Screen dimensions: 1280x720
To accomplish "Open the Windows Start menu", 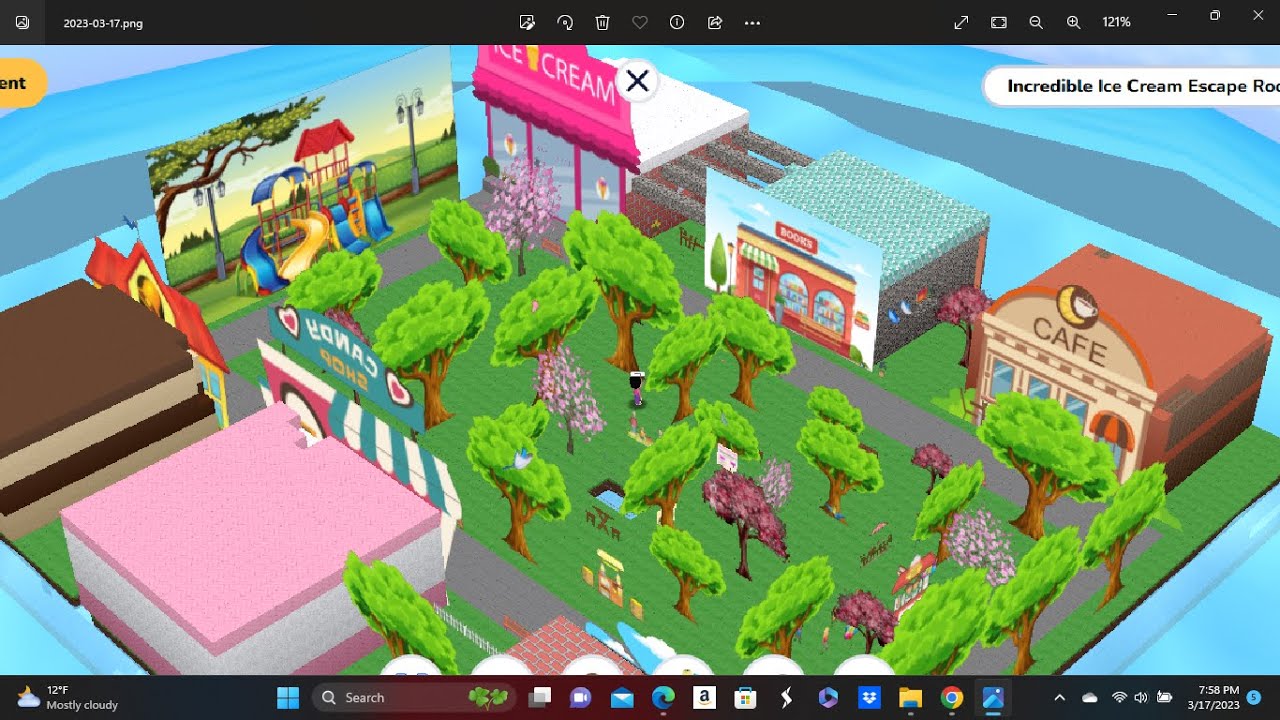I will pyautogui.click(x=288, y=697).
